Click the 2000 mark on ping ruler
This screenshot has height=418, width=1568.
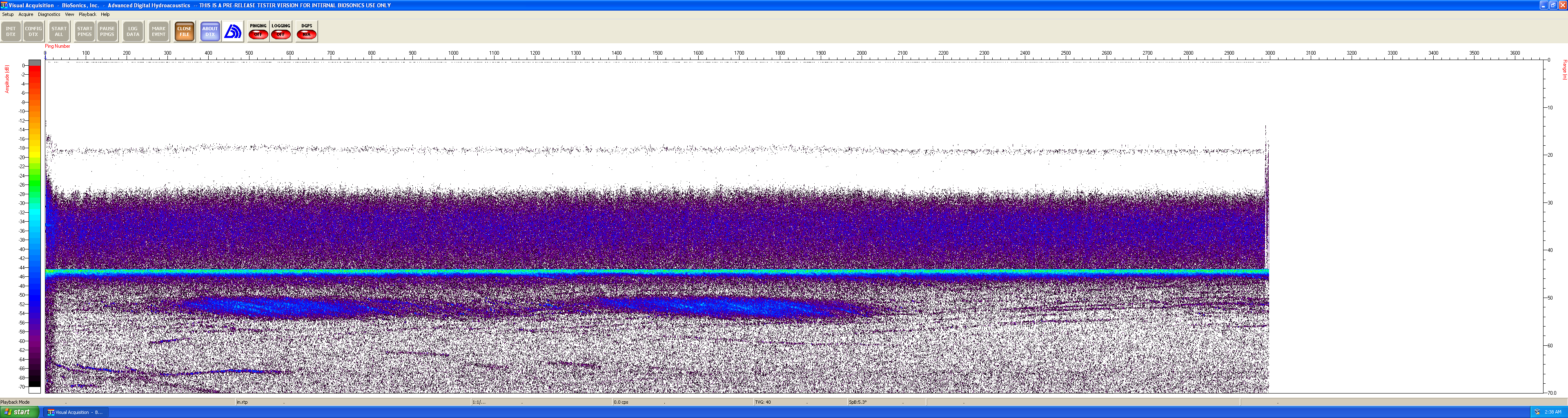click(x=862, y=53)
